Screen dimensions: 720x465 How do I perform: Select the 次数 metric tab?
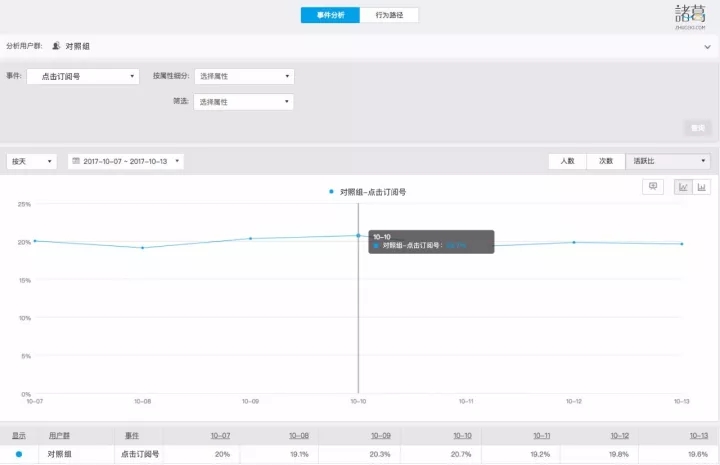[606, 161]
